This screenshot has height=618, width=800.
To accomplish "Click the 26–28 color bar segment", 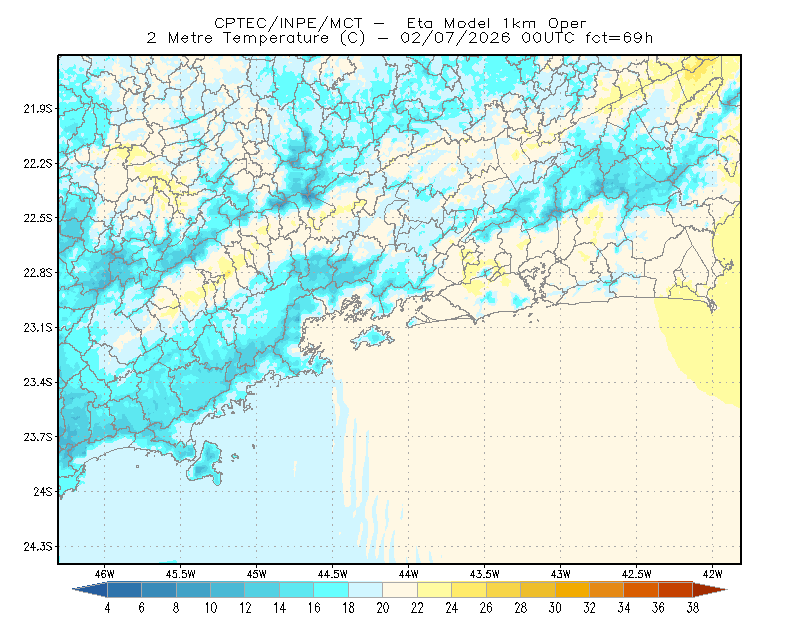I will pyautogui.click(x=504, y=590).
